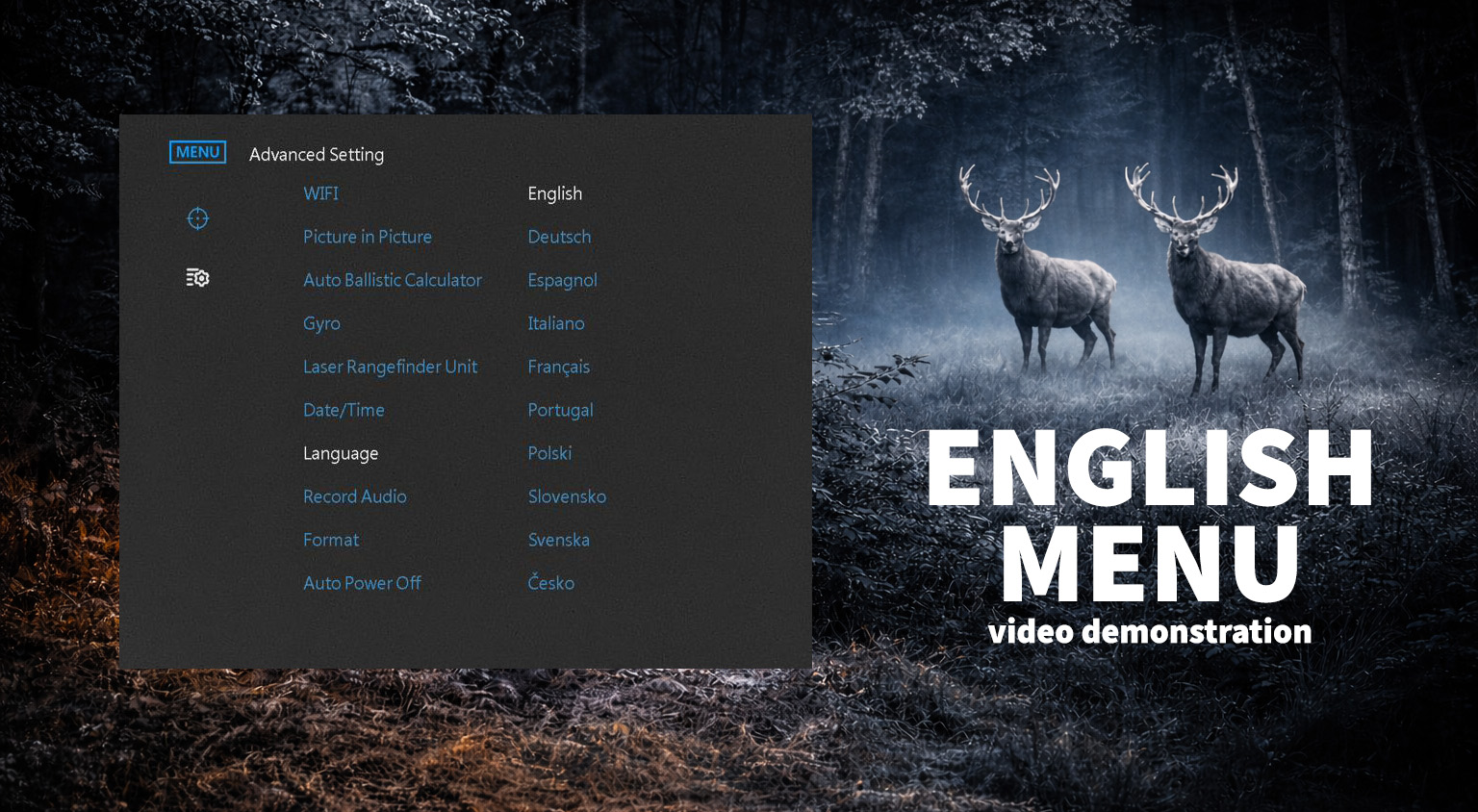Choose English as the language

554,193
